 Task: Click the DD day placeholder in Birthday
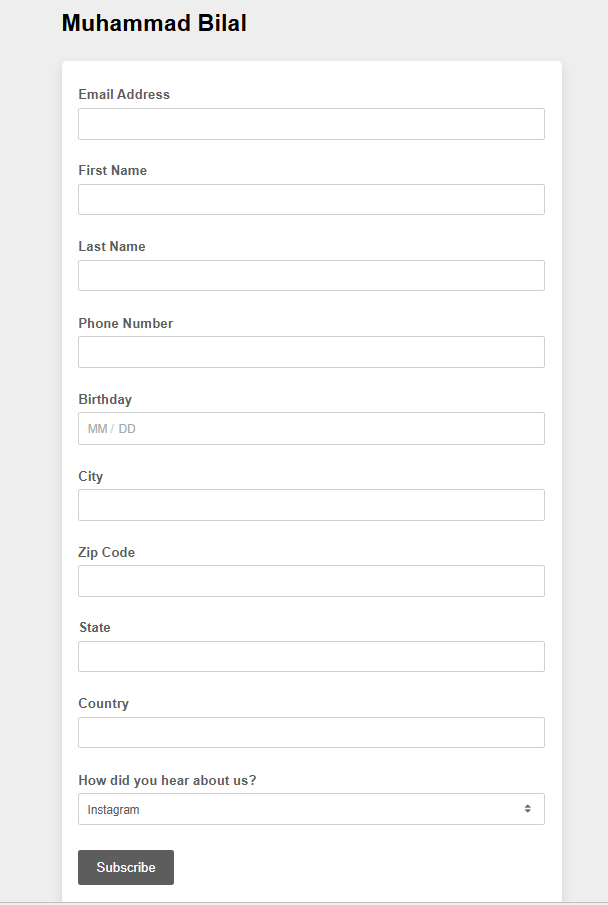point(127,429)
